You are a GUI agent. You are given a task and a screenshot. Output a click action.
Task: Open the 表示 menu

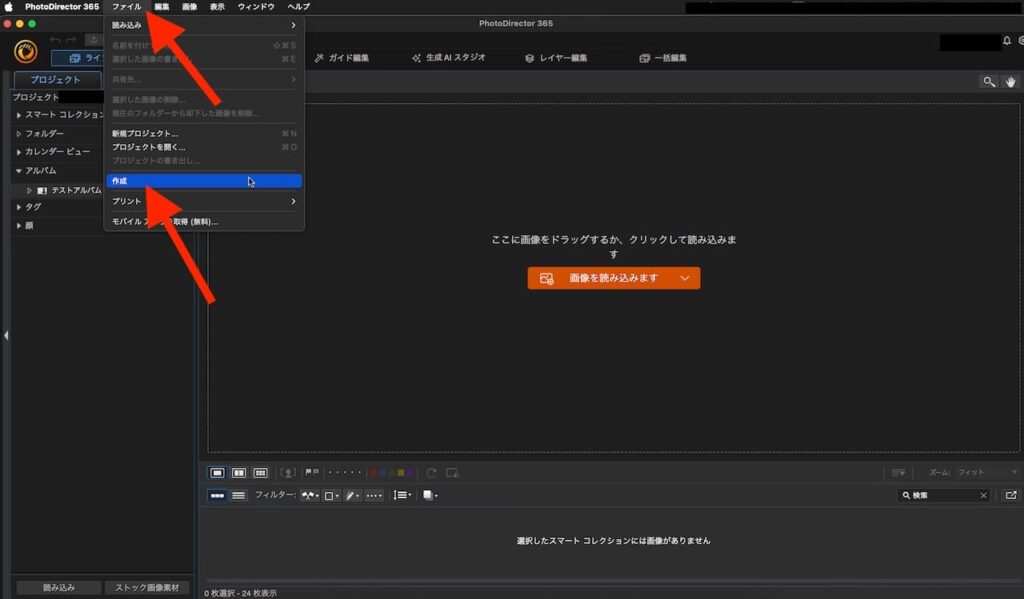tap(217, 7)
